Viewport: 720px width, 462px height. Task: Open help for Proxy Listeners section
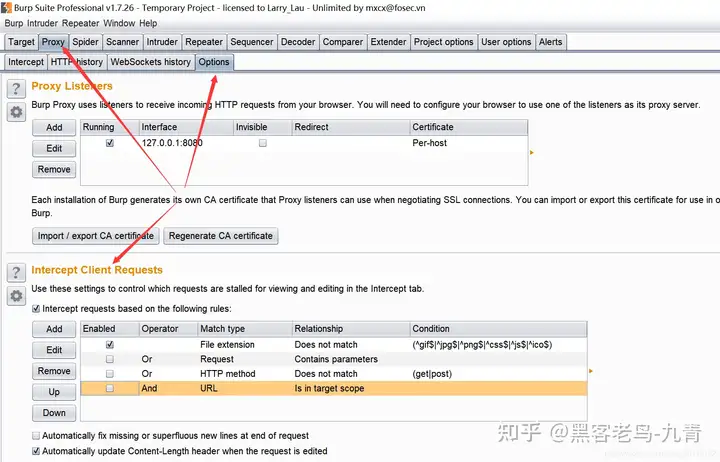pyautogui.click(x=16, y=88)
